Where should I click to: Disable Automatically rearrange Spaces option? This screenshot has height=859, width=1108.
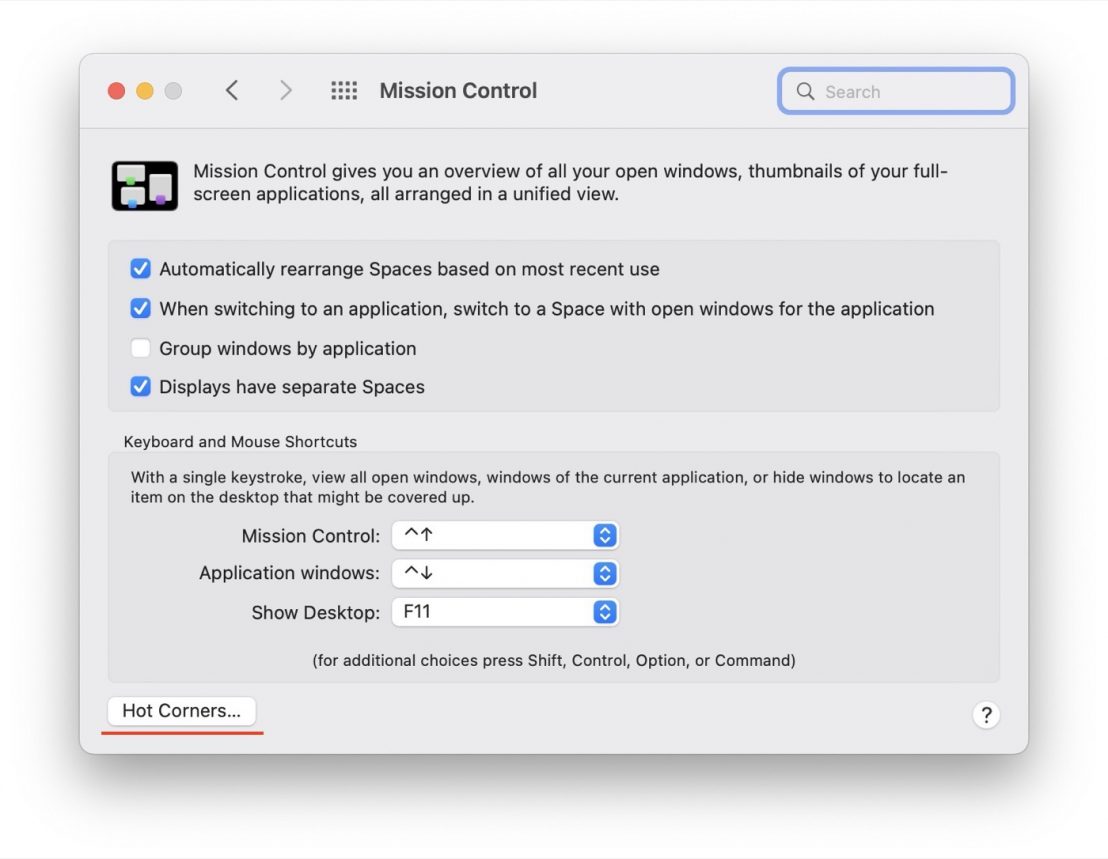(x=140, y=268)
